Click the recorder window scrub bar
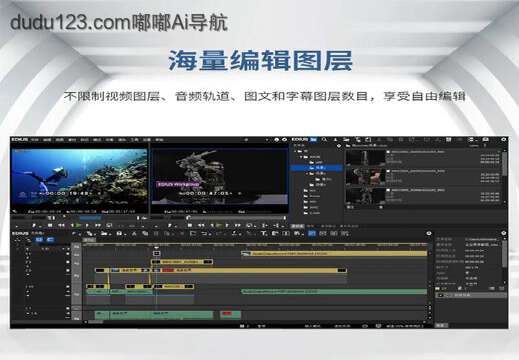The image size is (519, 360). tap(236, 218)
